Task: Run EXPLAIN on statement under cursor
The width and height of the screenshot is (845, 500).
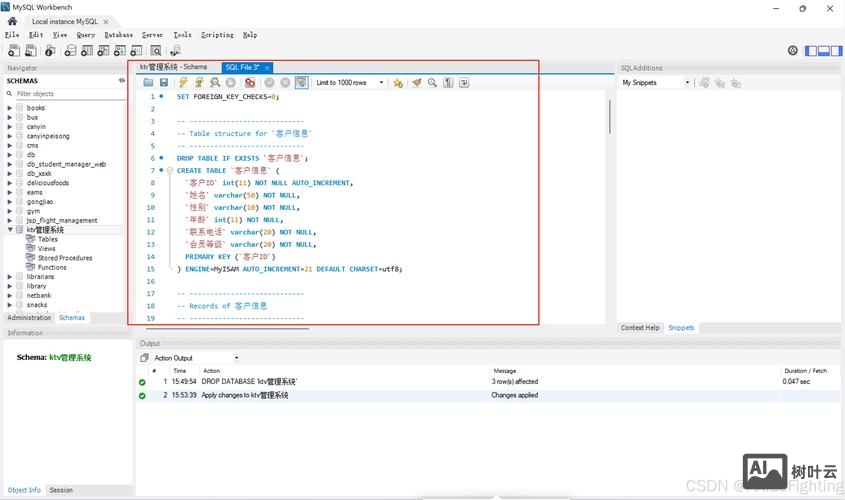Action: pyautogui.click(x=215, y=82)
